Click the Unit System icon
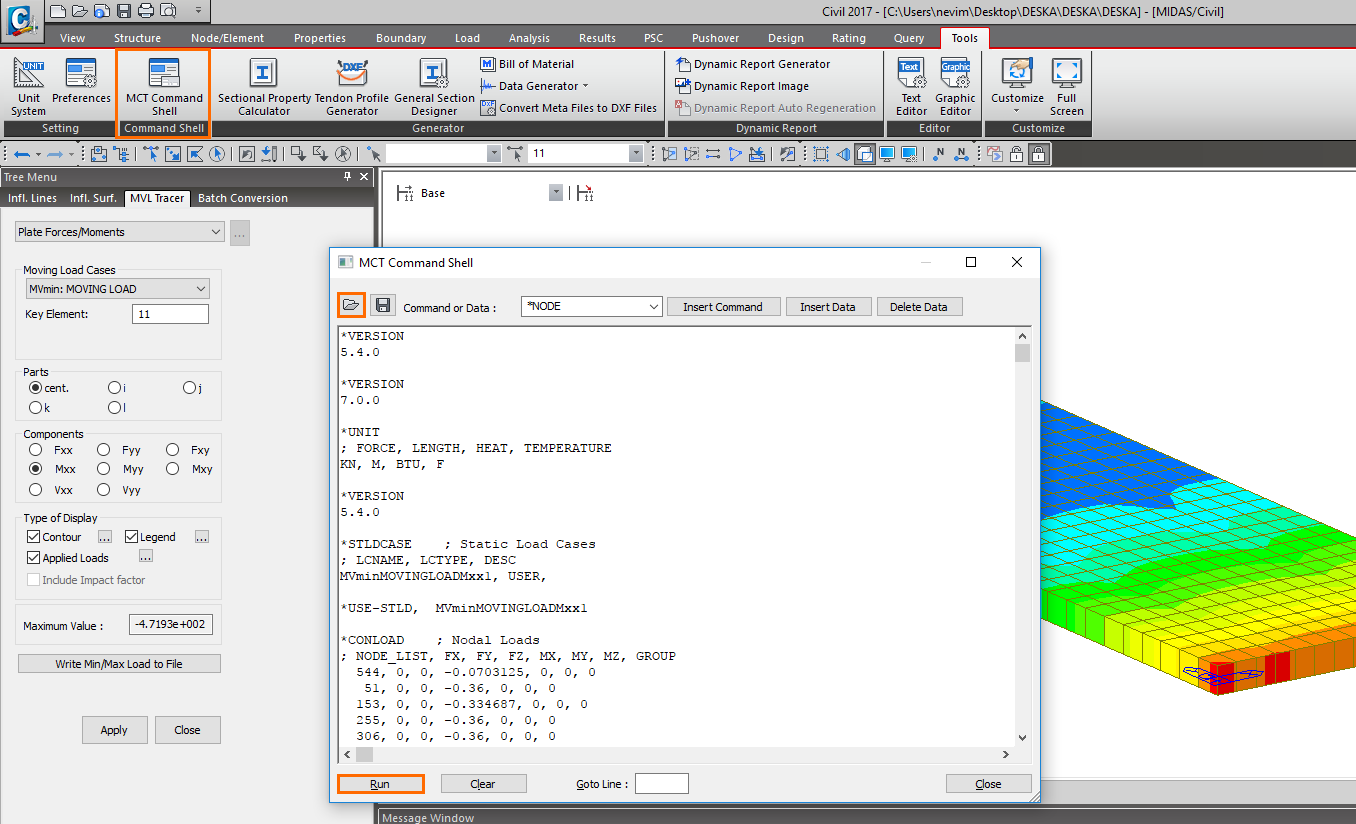This screenshot has width=1356, height=824. point(29,86)
